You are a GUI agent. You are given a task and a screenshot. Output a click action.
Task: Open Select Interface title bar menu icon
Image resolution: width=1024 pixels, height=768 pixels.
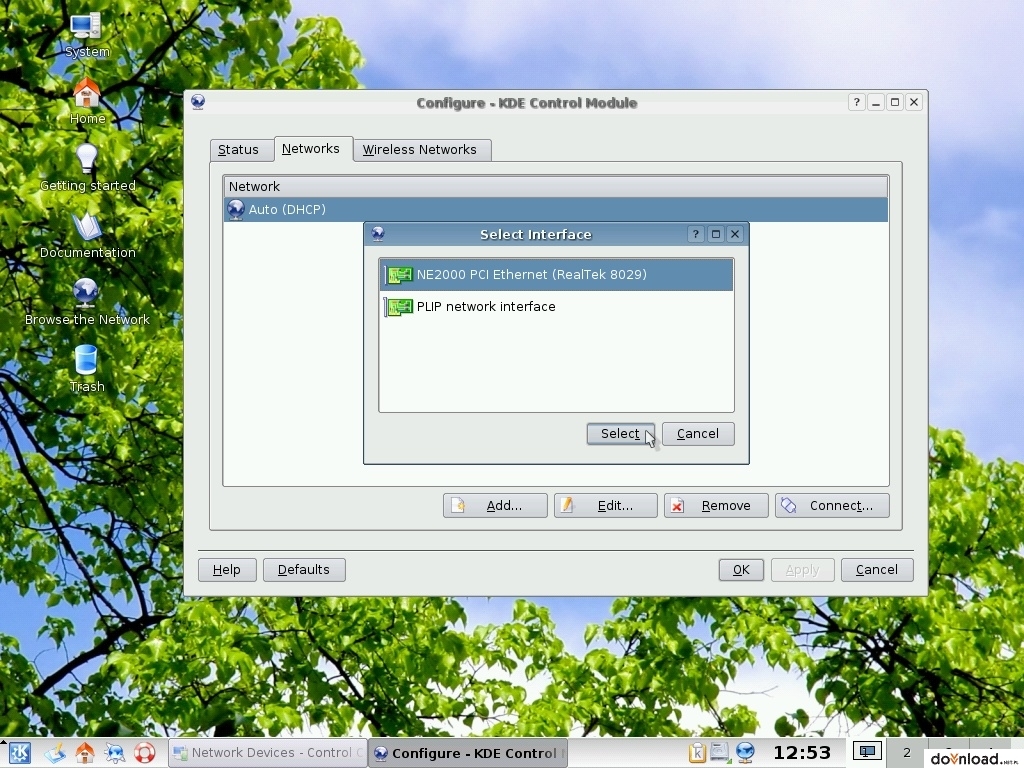tap(377, 234)
